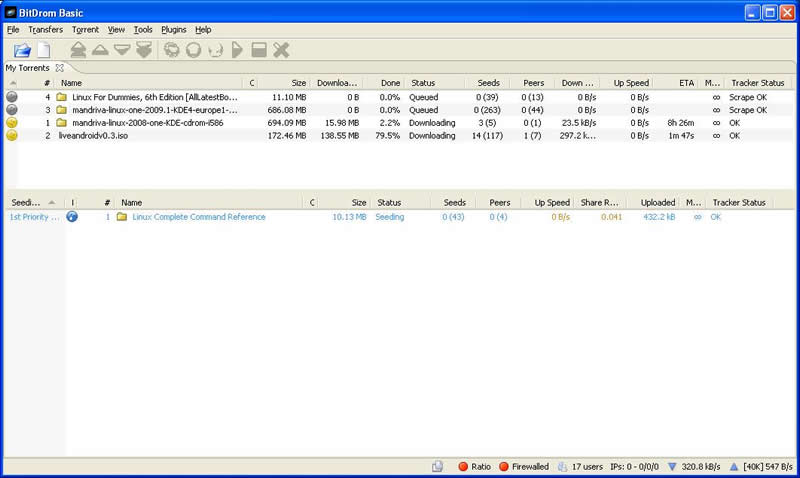Close the My Torrents tab
The height and width of the screenshot is (478, 800).
tap(60, 68)
